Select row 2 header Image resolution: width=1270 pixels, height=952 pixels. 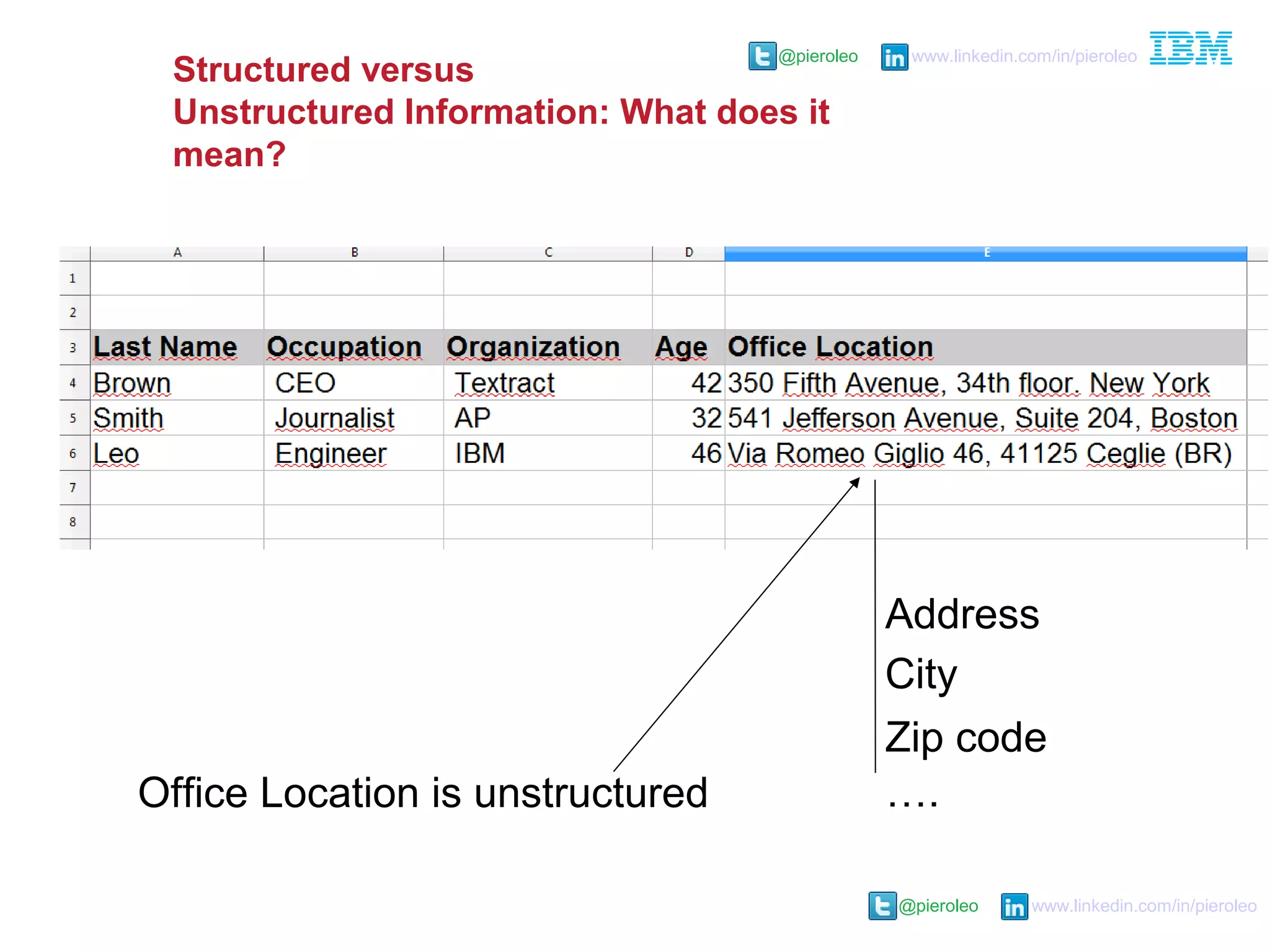[74, 312]
